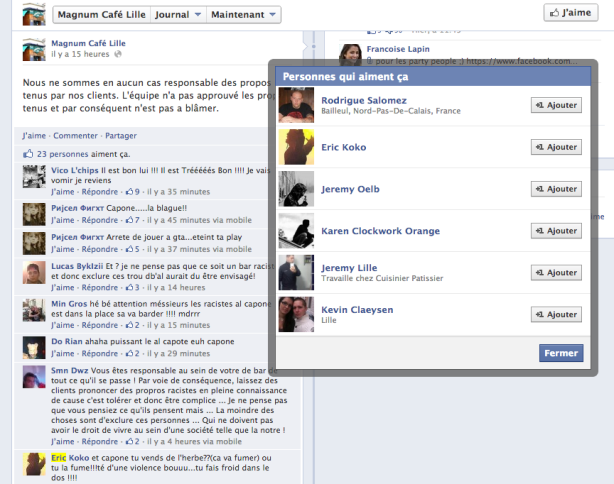The width and height of the screenshot is (614, 484).
Task: Add Jeremy Lille with Ajouter
Action: click(x=556, y=273)
